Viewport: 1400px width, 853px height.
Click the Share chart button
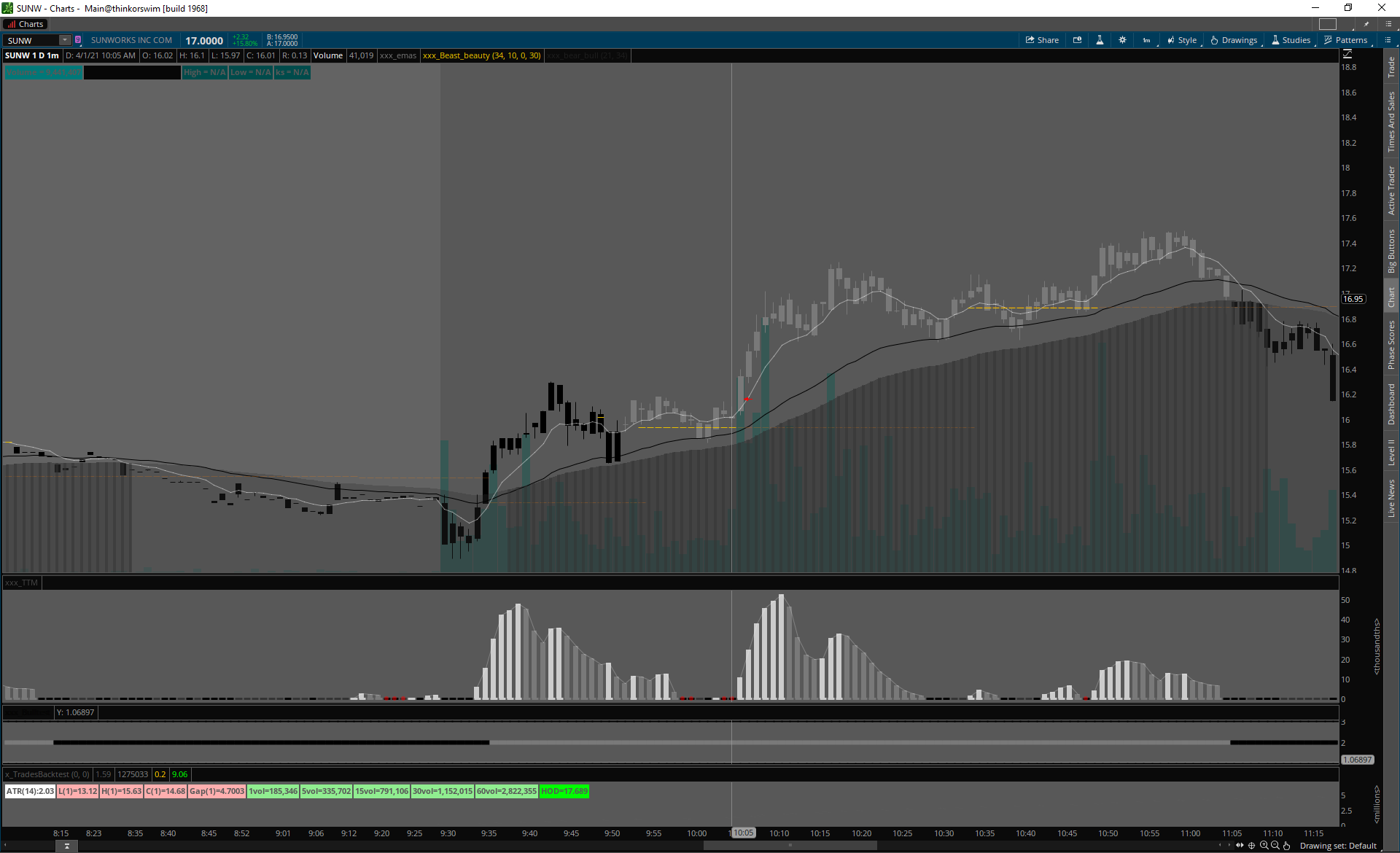pyautogui.click(x=1042, y=40)
